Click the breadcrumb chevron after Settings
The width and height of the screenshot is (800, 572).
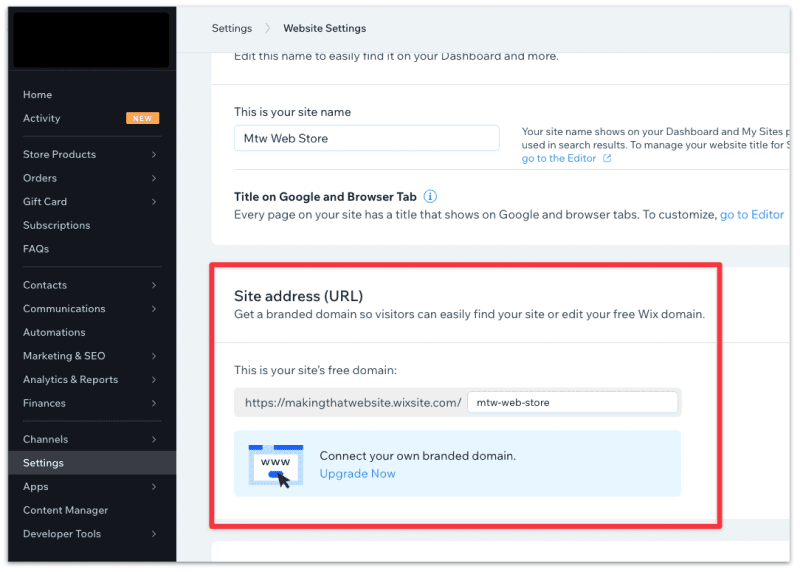pos(267,28)
